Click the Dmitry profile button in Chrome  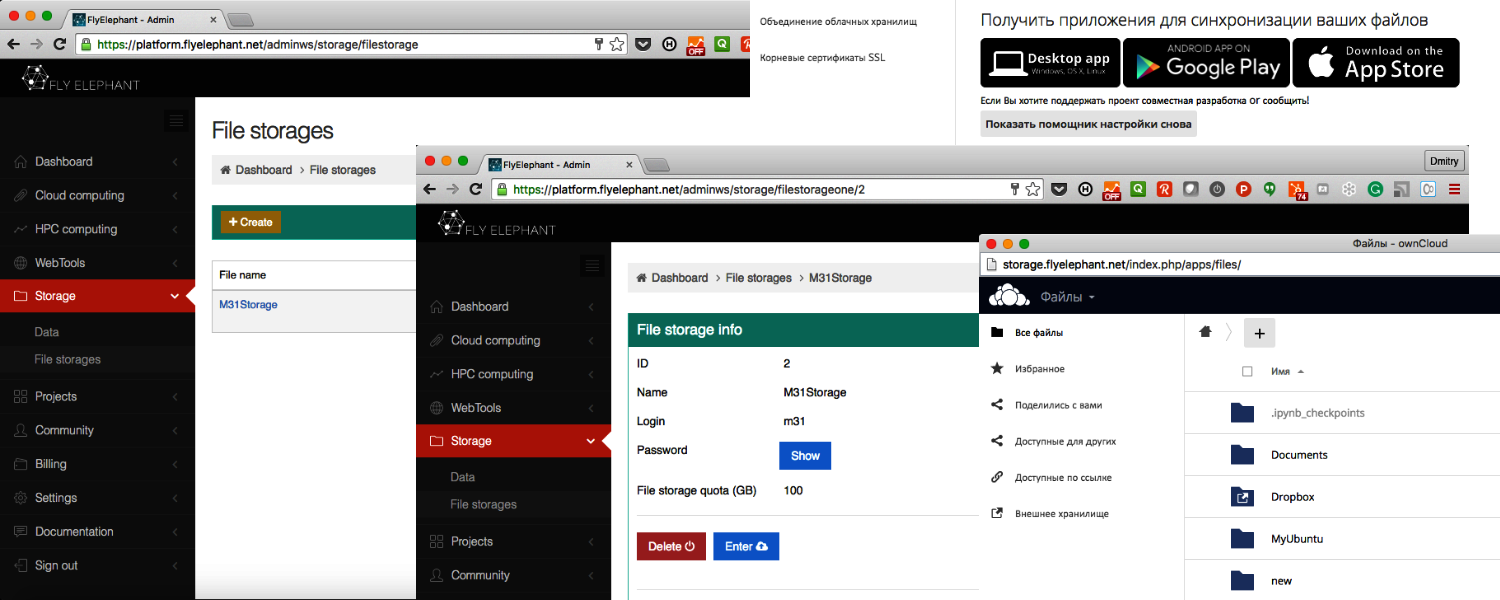1443,161
